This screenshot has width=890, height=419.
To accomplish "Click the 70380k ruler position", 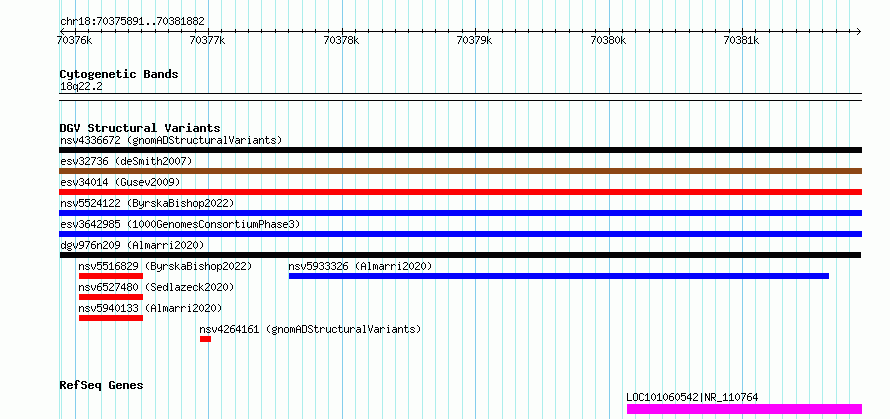I will click(608, 40).
